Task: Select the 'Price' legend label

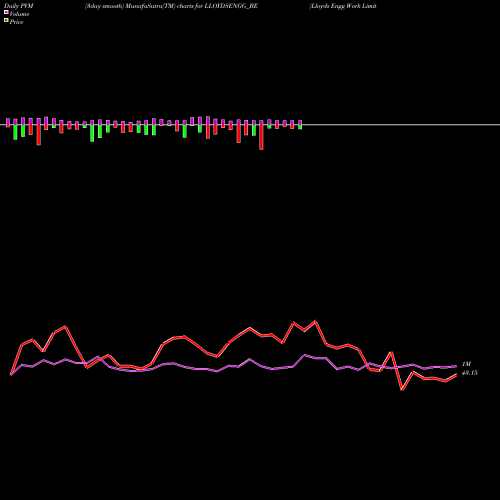Action: [16, 22]
